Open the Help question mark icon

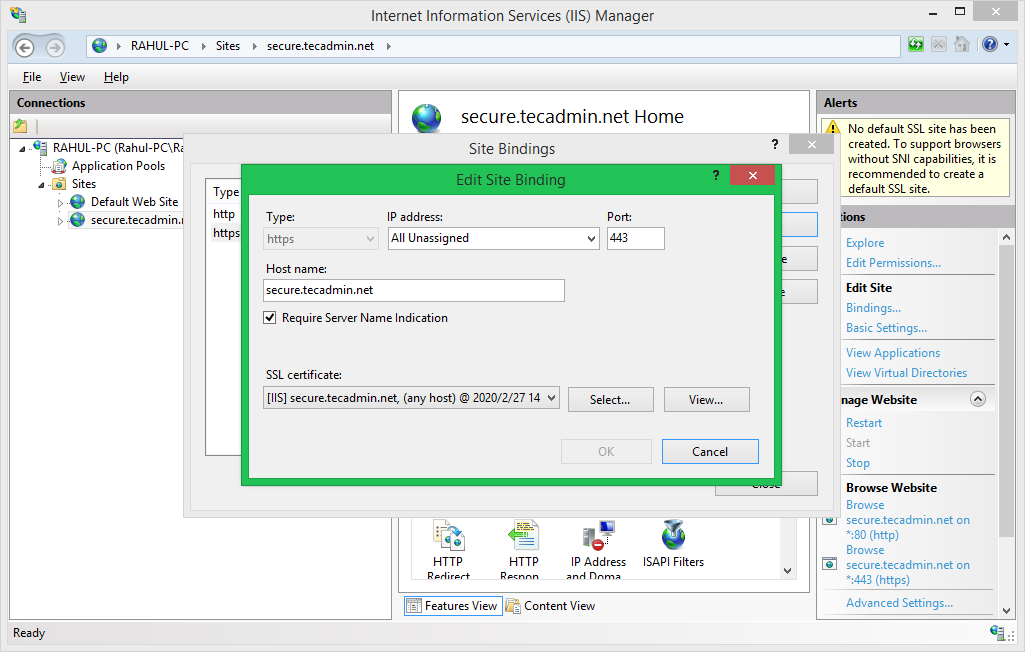click(x=990, y=44)
